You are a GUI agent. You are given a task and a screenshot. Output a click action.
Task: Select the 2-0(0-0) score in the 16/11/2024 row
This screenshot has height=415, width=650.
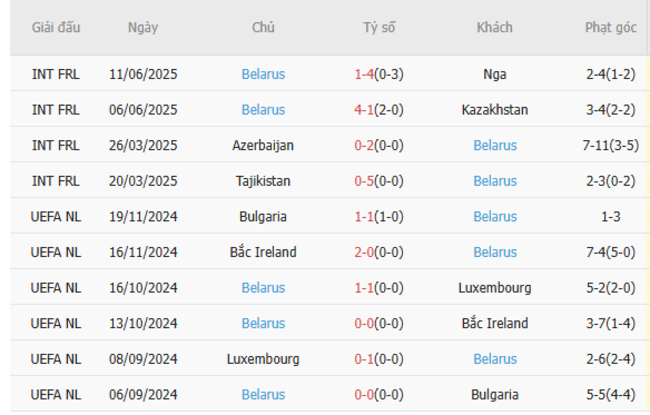(x=379, y=252)
